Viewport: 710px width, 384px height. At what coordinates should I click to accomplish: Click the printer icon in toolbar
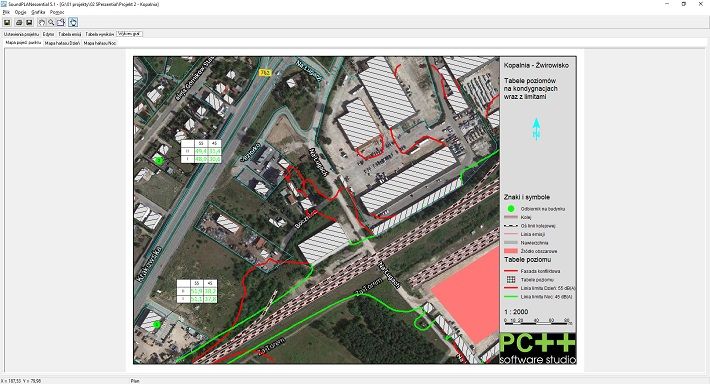click(x=19, y=22)
